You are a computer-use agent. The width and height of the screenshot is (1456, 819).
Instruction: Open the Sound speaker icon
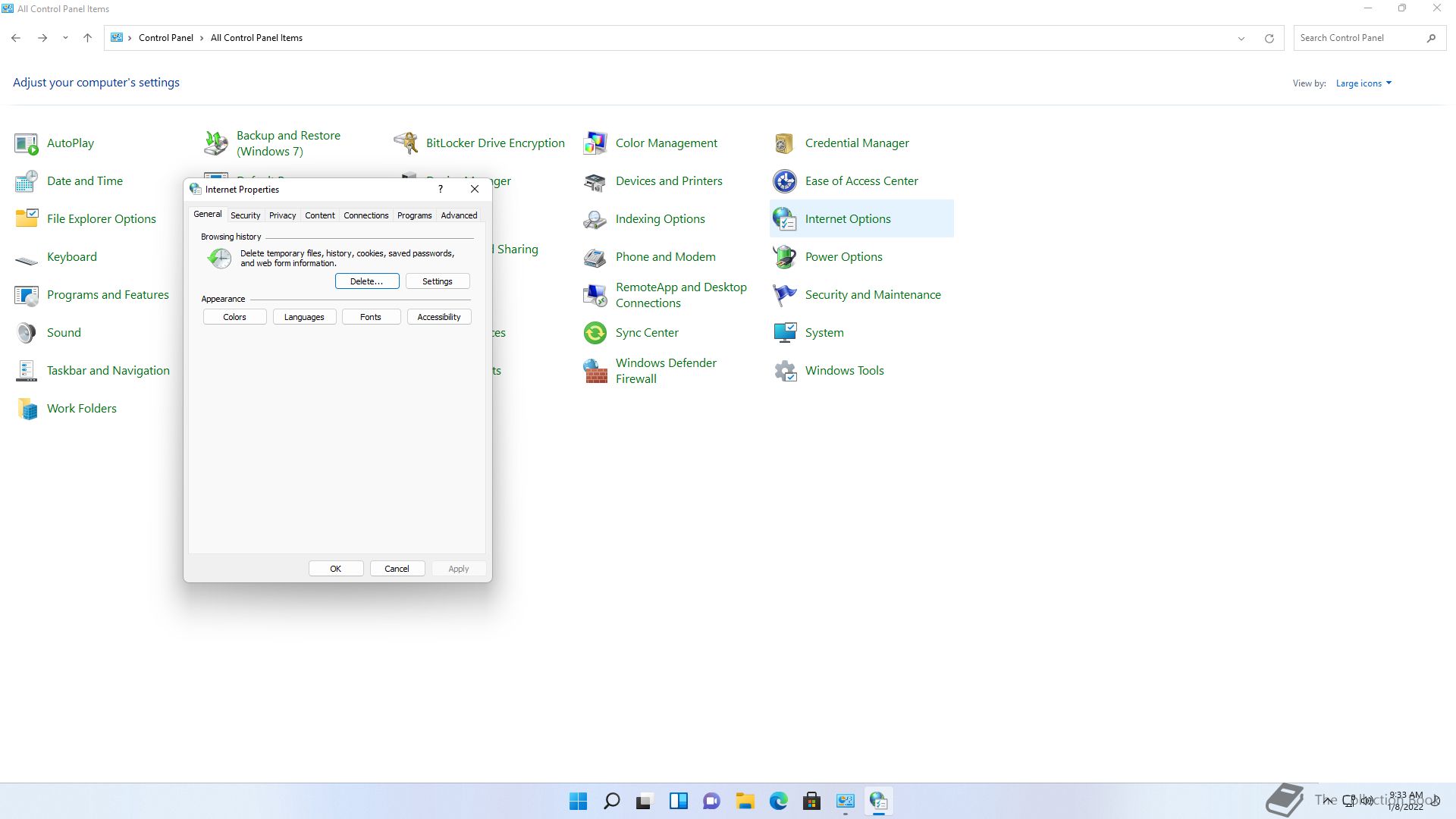(x=27, y=333)
